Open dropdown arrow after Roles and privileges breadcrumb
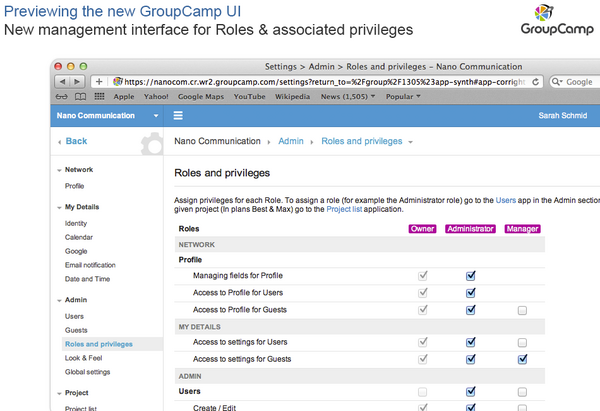 [411, 142]
